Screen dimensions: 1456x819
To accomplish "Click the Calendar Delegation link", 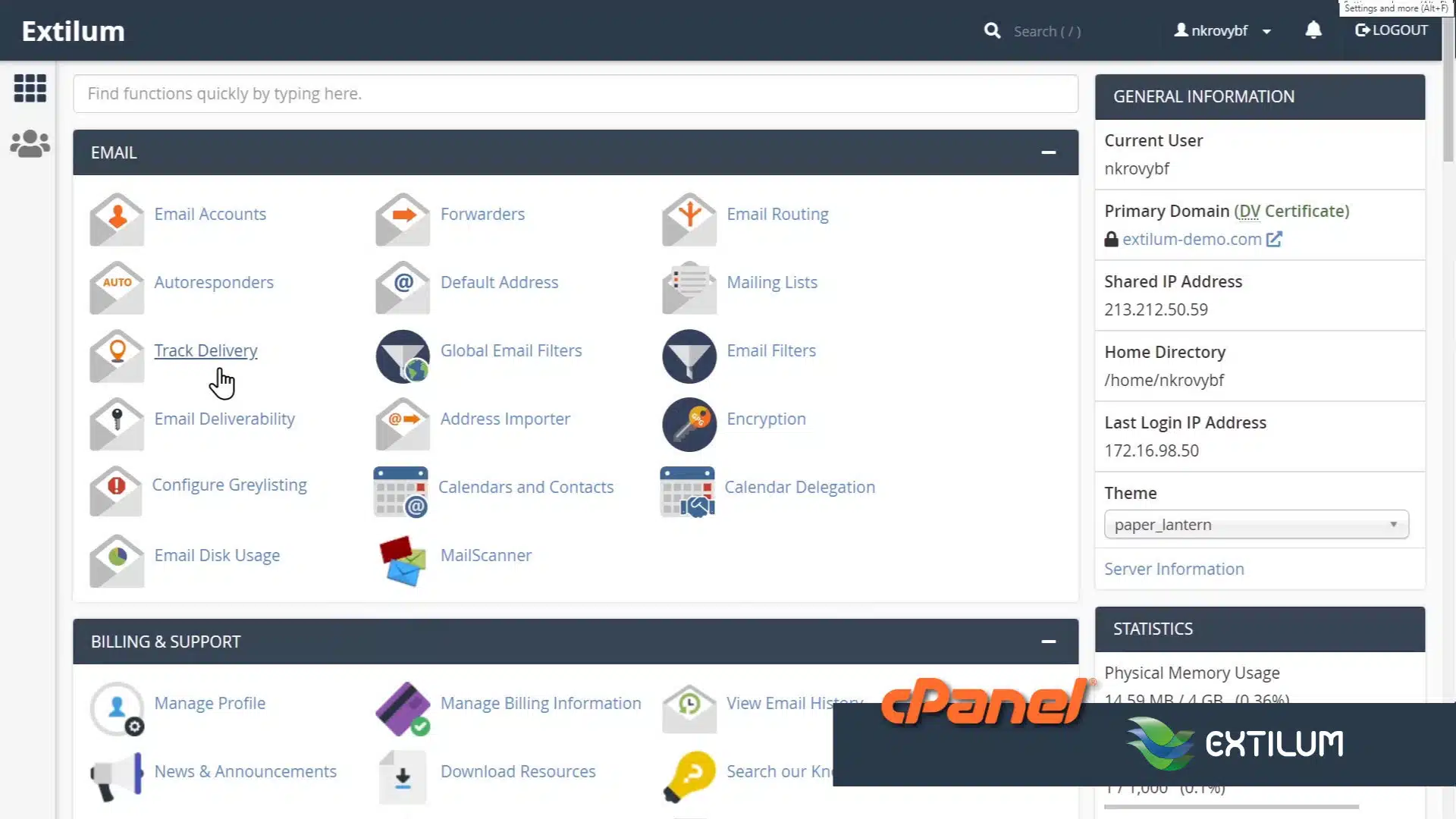I will [x=799, y=487].
